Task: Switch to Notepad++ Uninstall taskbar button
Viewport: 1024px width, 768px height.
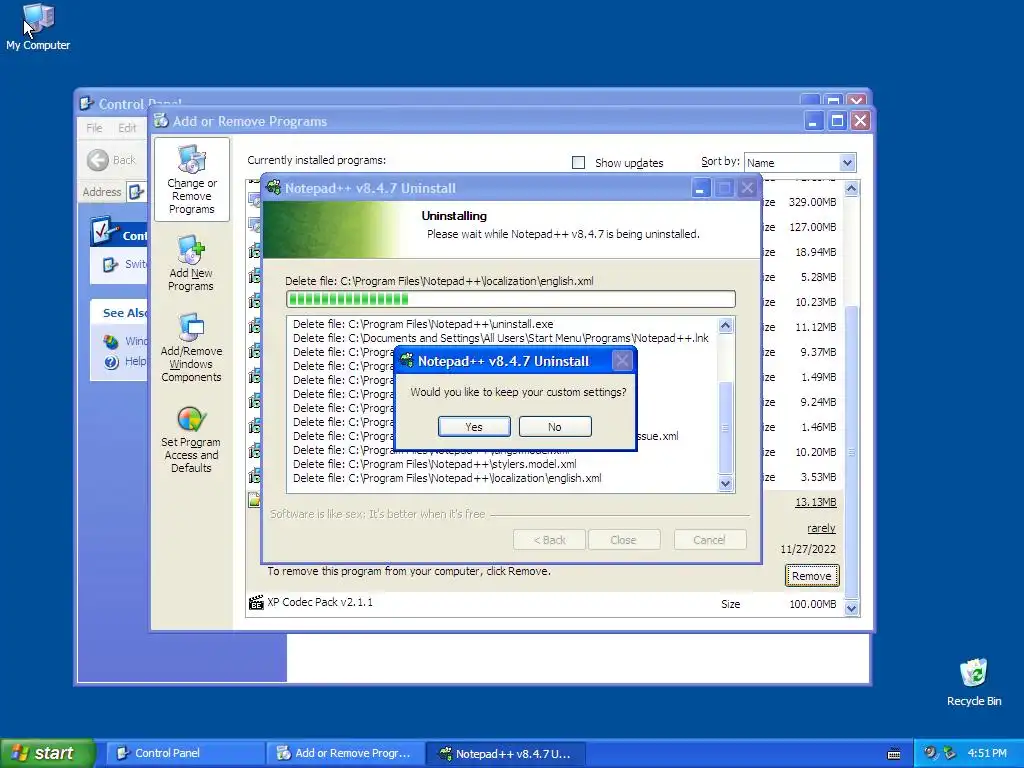Action: point(505,754)
